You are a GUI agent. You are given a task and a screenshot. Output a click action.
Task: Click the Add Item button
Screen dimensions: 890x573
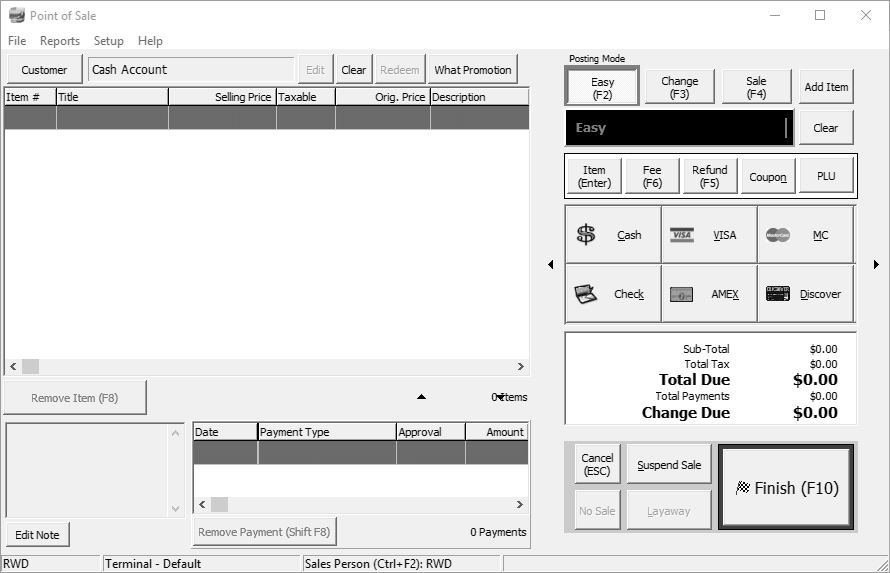click(x=826, y=87)
